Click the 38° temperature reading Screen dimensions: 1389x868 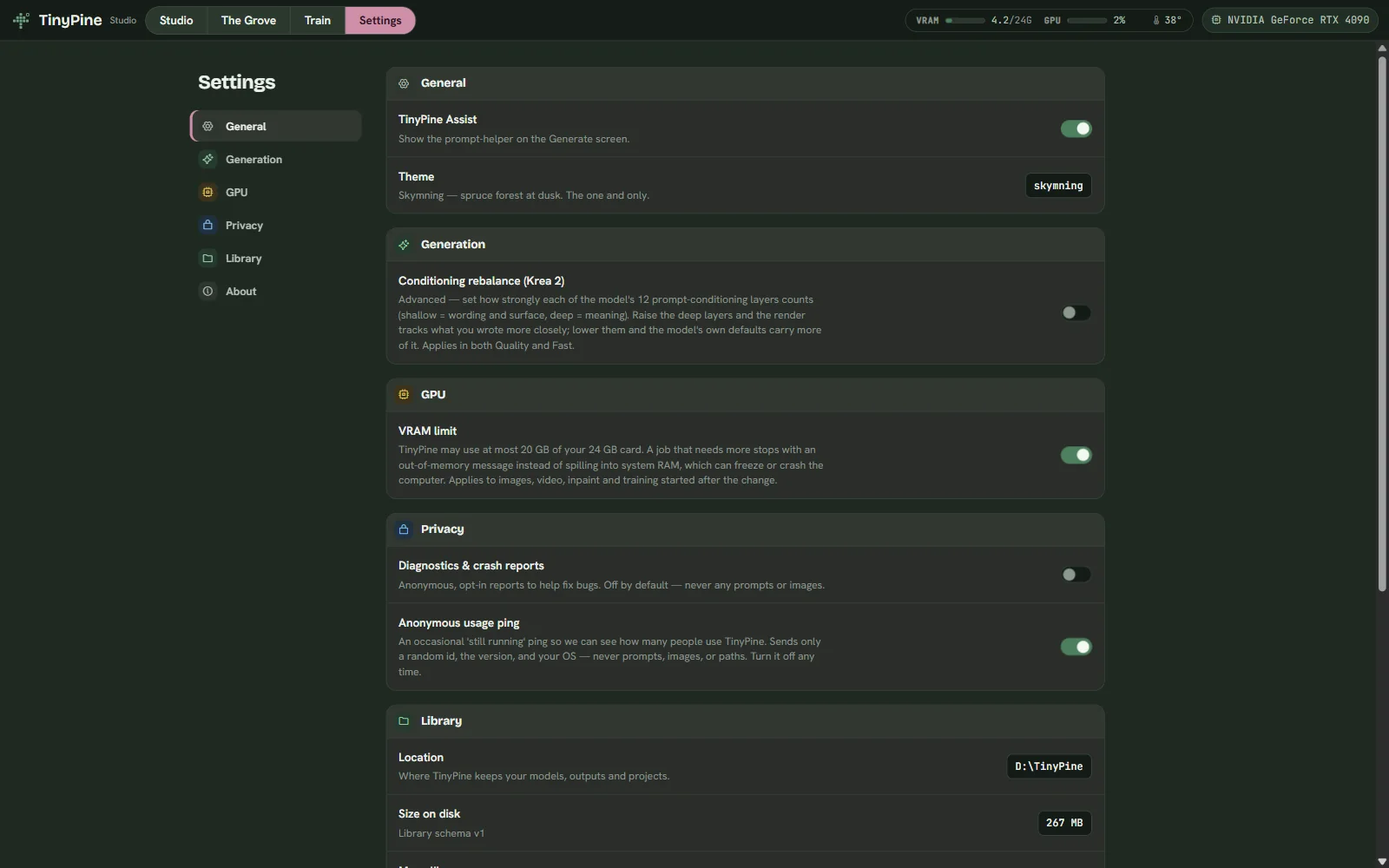click(x=1173, y=20)
